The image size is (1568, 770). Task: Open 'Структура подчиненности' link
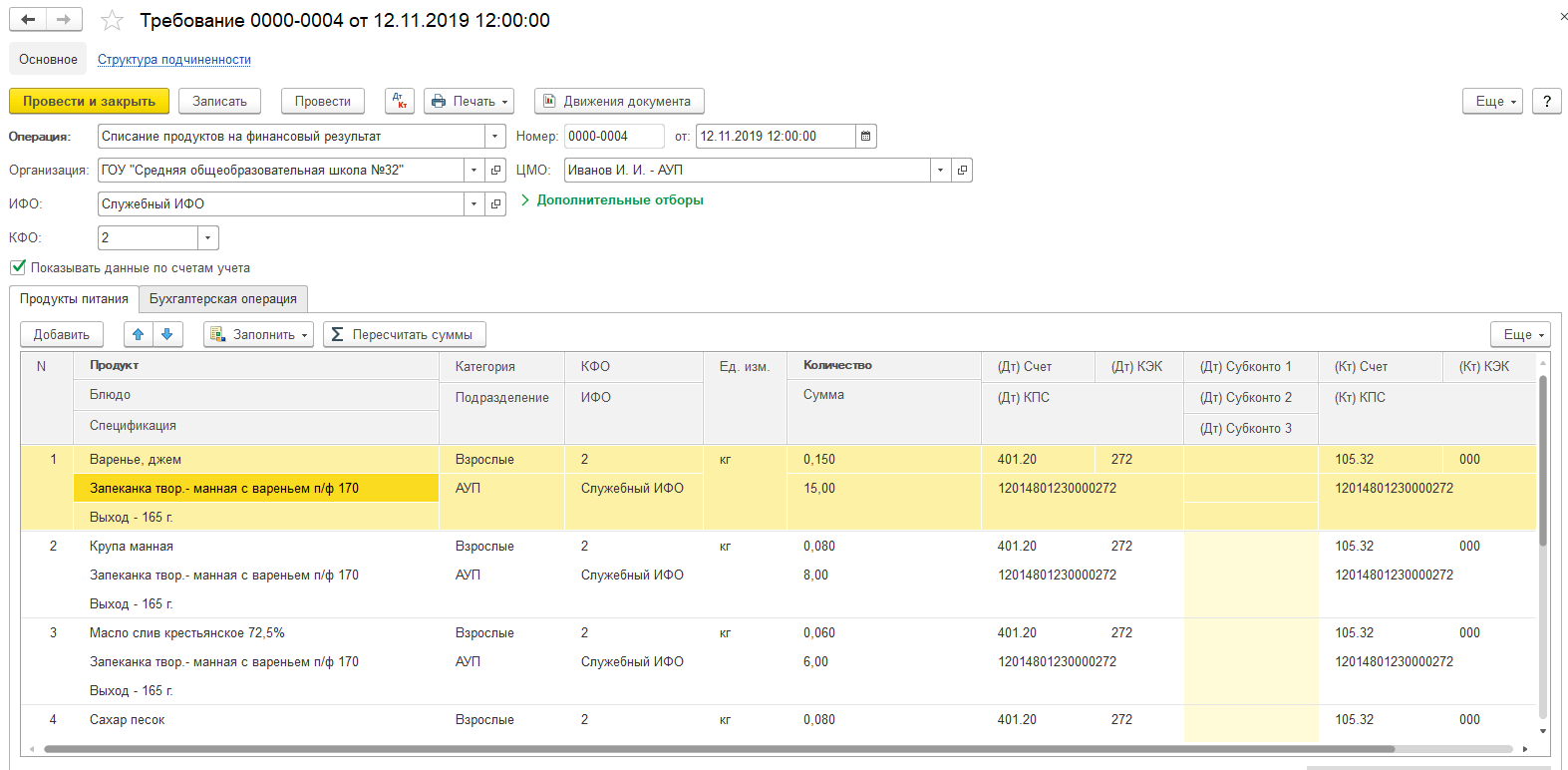[174, 60]
